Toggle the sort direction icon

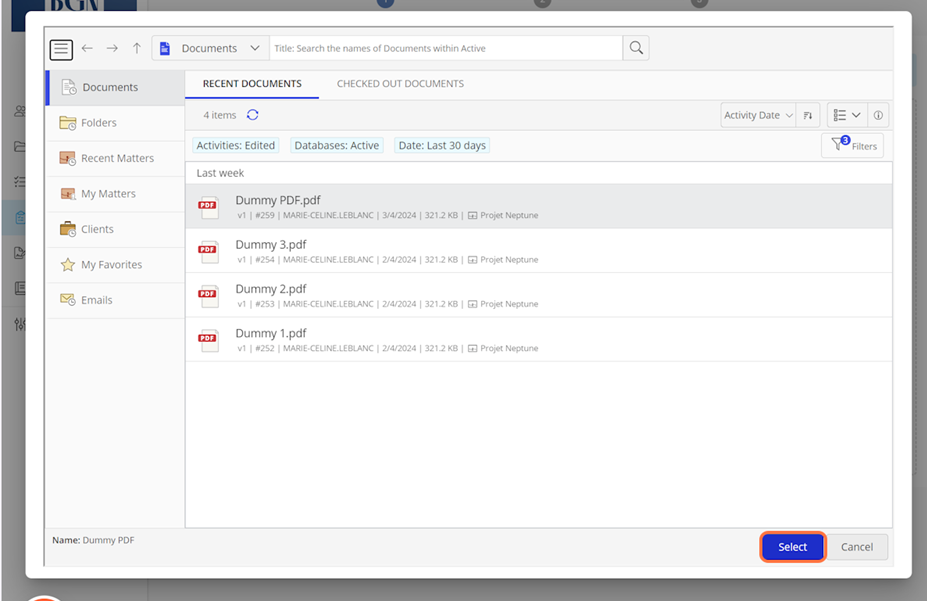808,116
